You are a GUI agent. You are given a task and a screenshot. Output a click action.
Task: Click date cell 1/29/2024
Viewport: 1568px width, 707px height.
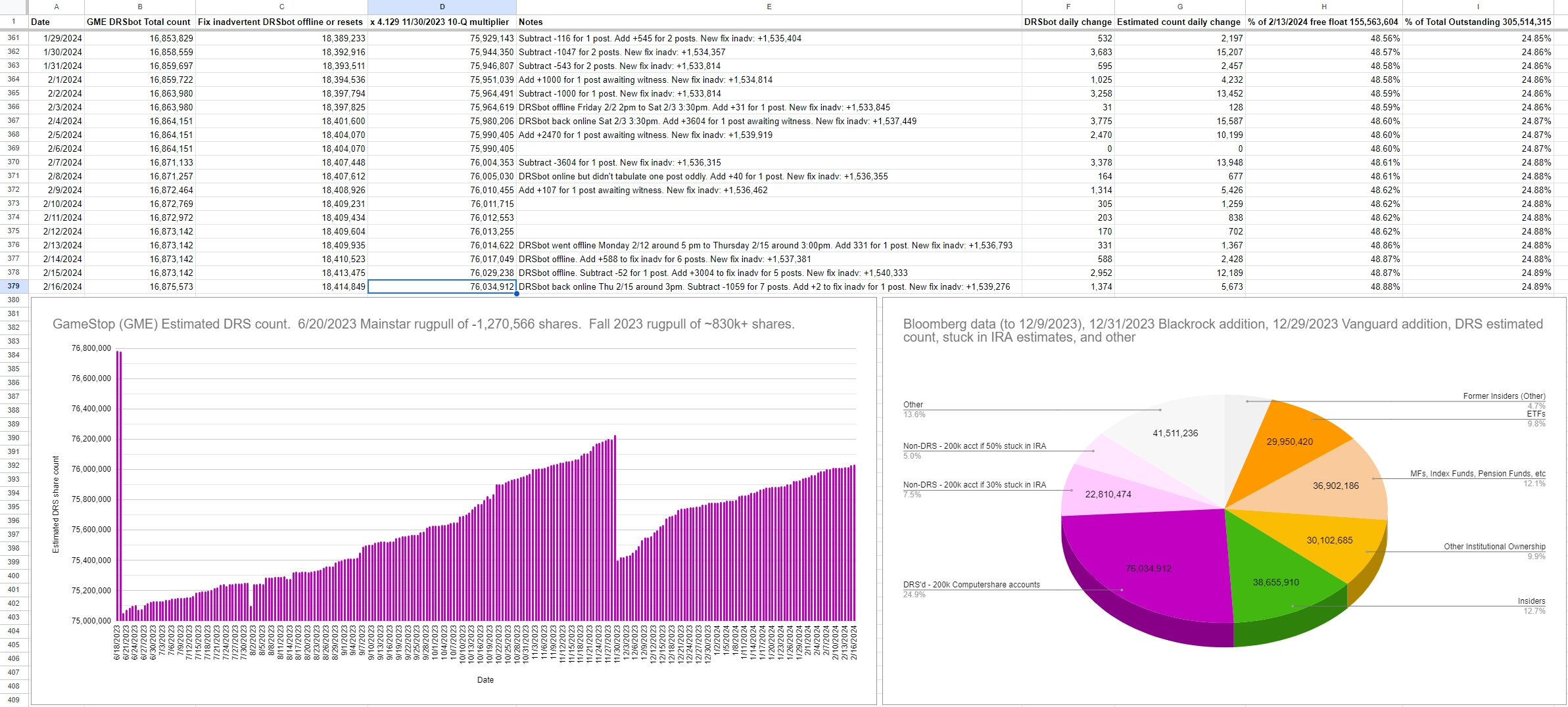(x=56, y=38)
